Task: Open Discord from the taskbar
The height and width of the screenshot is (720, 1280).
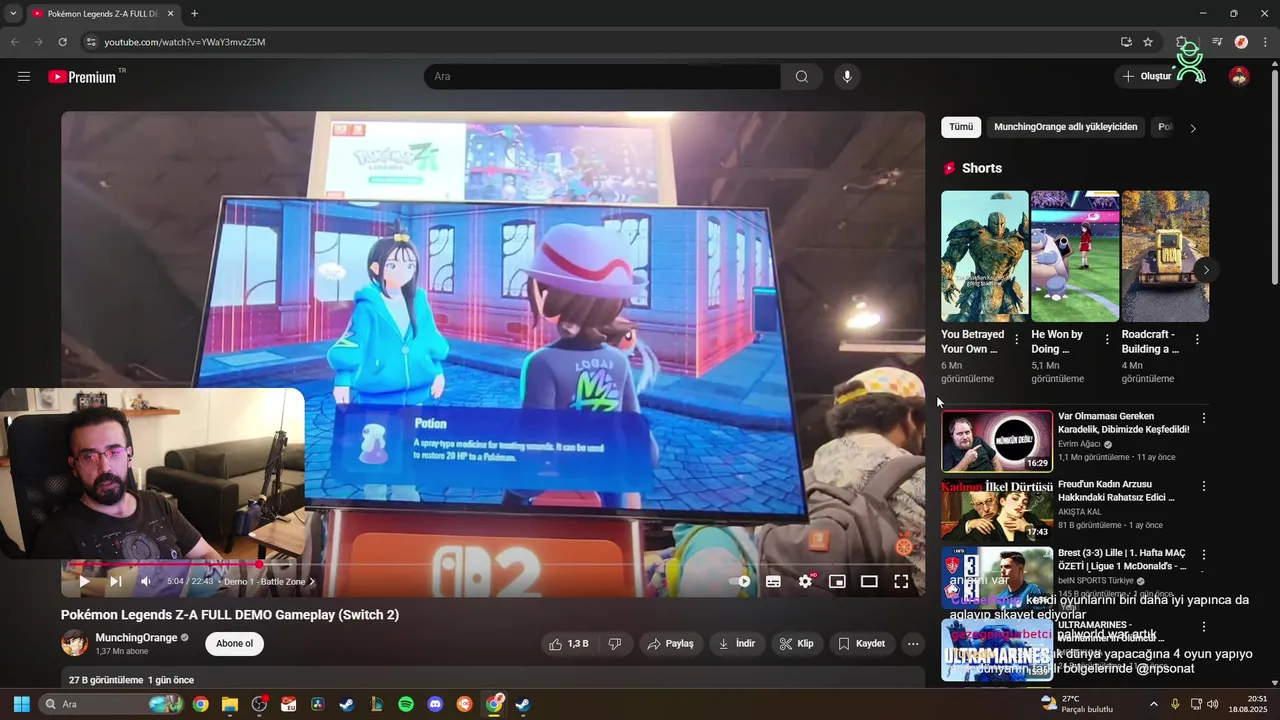Action: coord(435,704)
